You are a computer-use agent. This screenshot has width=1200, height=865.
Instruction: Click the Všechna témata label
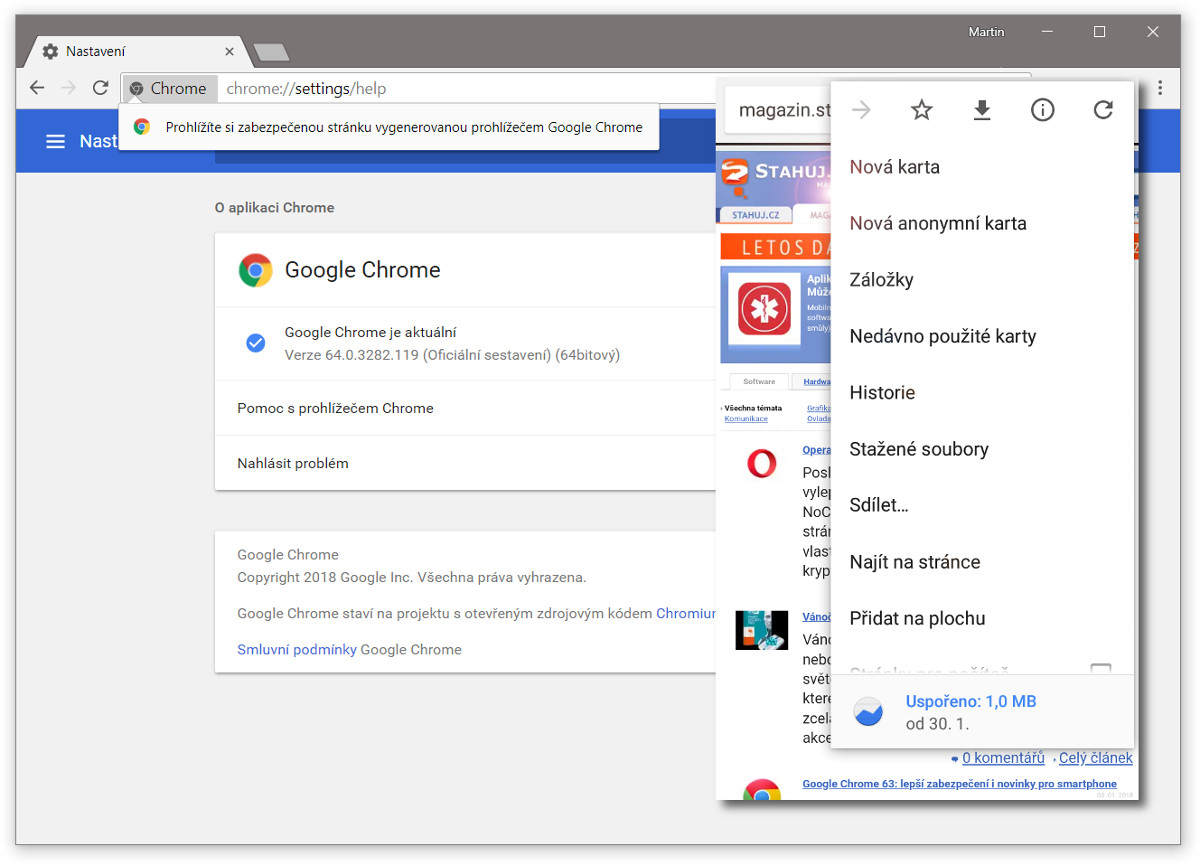[753, 408]
